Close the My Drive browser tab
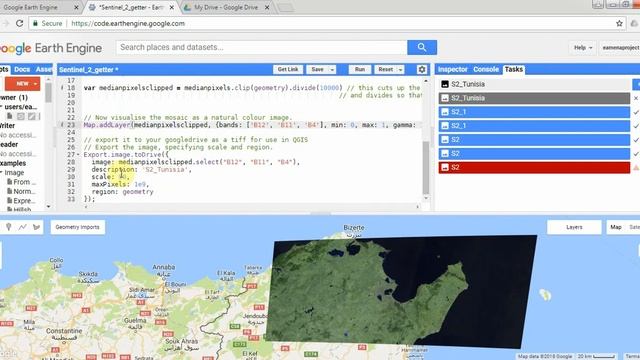Viewport: 640px width, 360px height. point(267,7)
